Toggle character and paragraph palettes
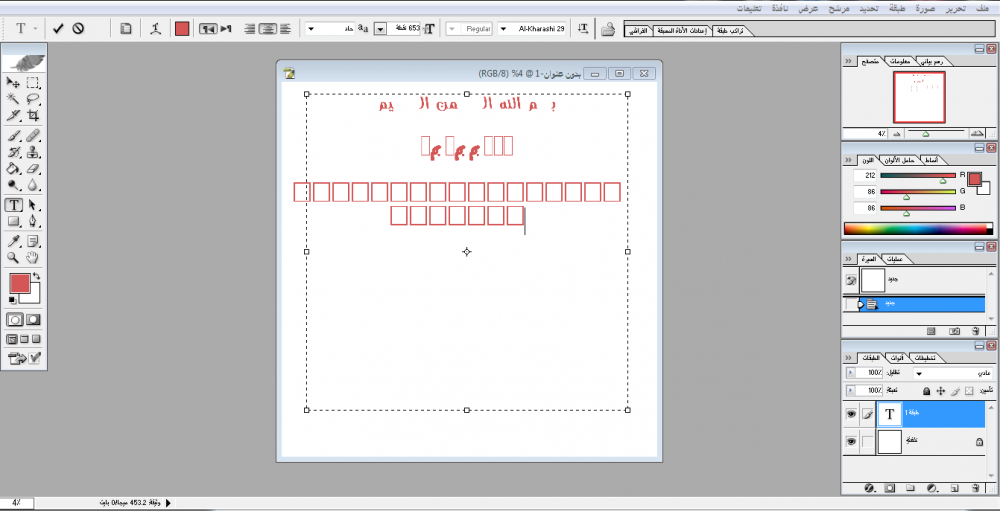Screen dimensions: 1000x511 coord(125,29)
